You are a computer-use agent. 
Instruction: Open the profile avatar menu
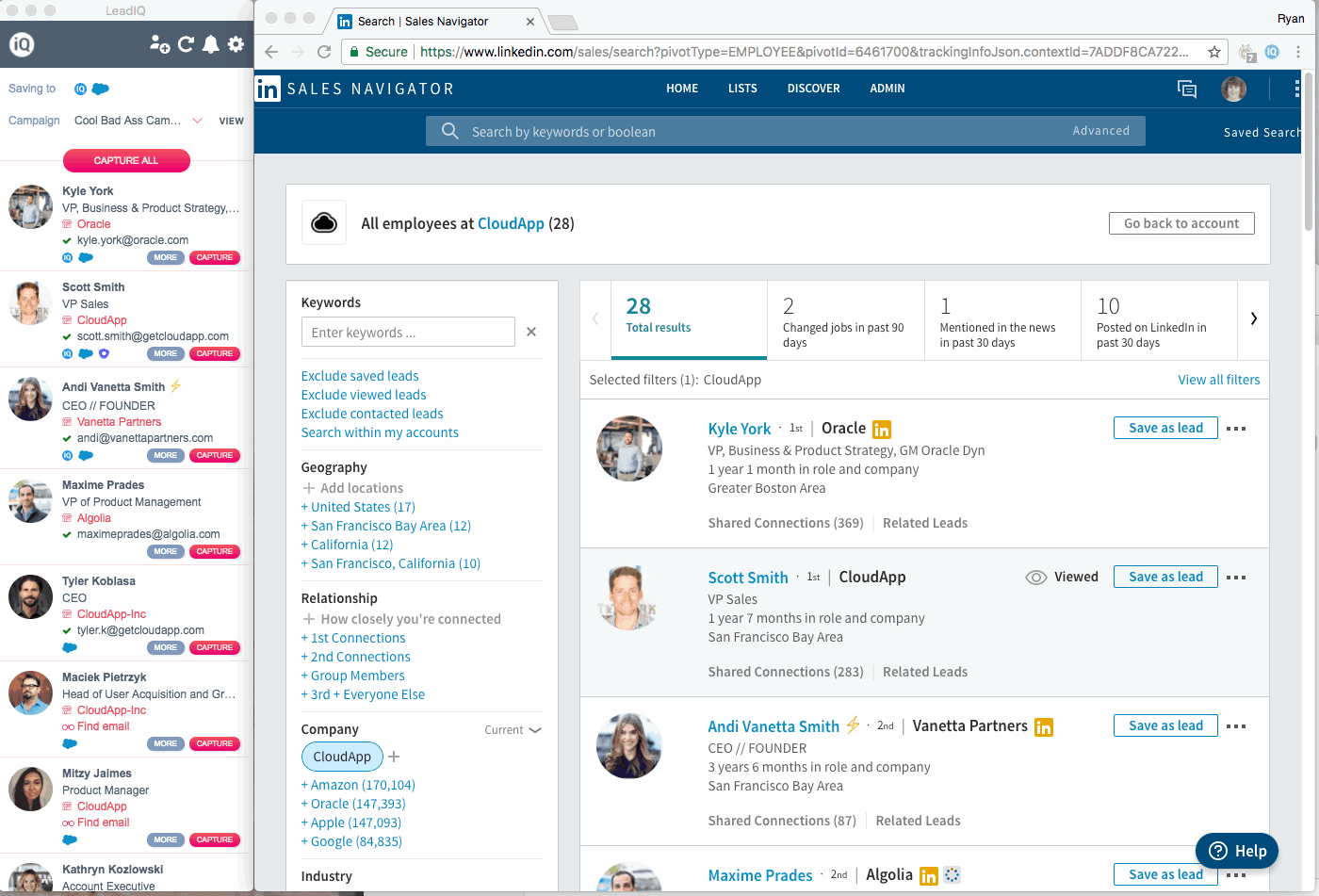tap(1233, 89)
